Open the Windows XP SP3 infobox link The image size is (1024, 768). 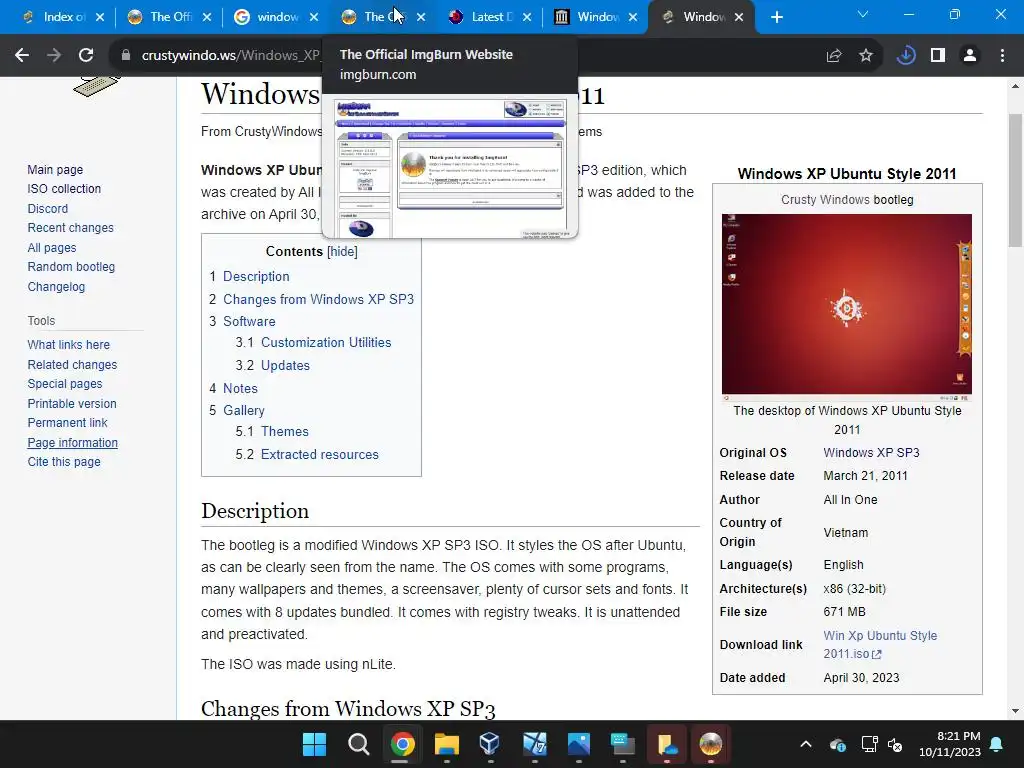pyautogui.click(x=871, y=453)
